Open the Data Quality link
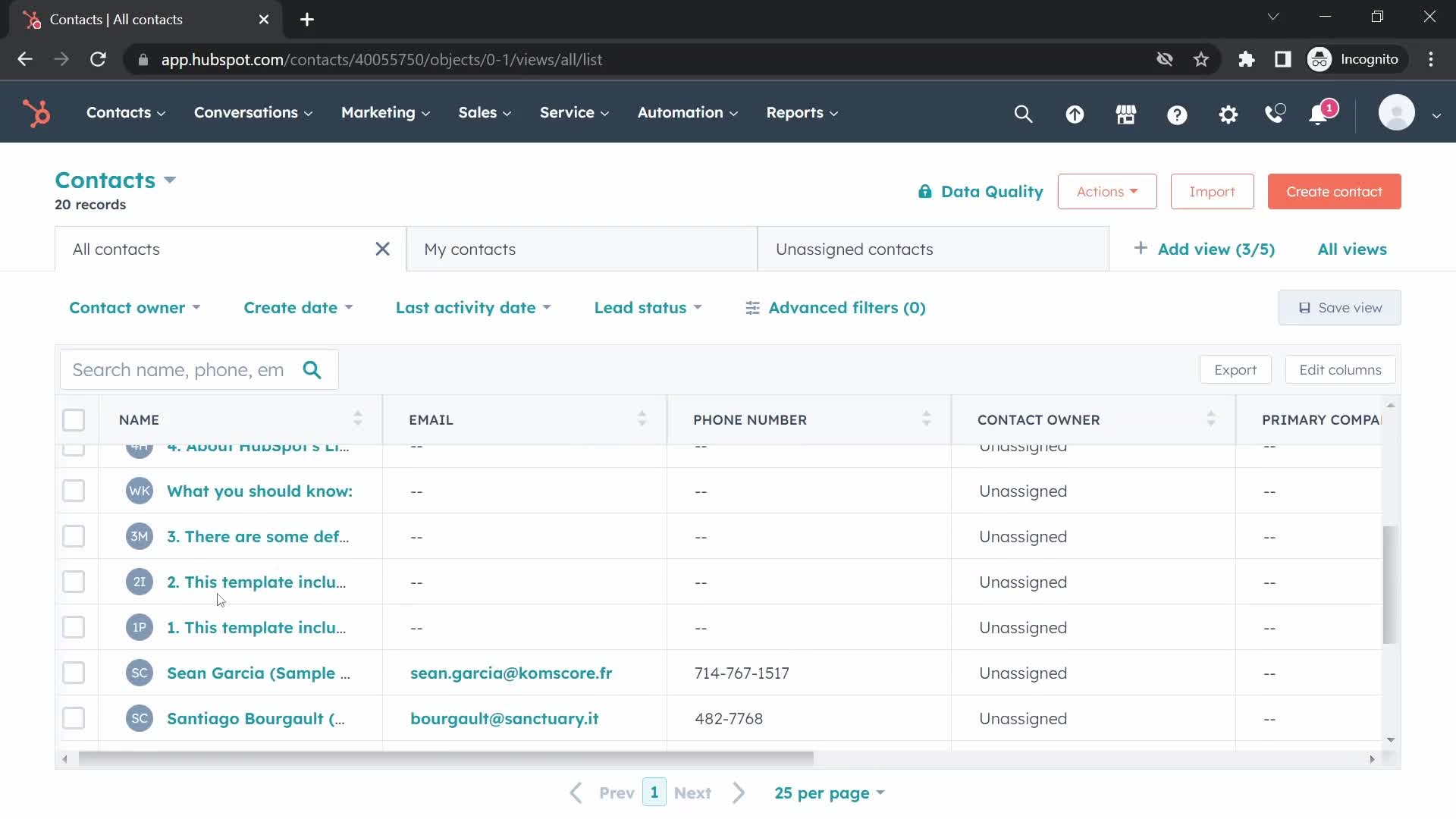Screen dimensions: 1456x819 (x=980, y=192)
